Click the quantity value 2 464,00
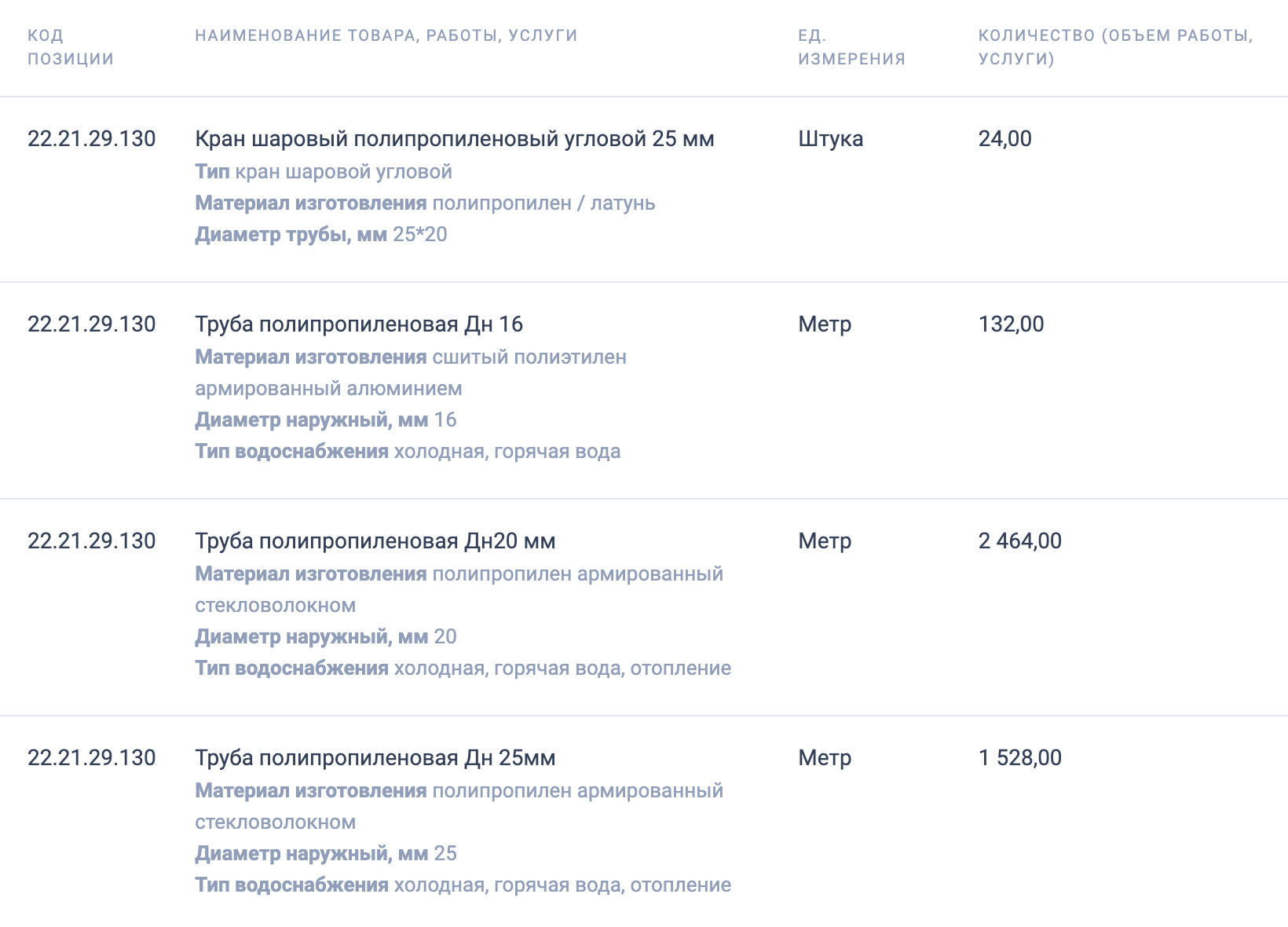The image size is (1288, 927). click(x=1019, y=541)
